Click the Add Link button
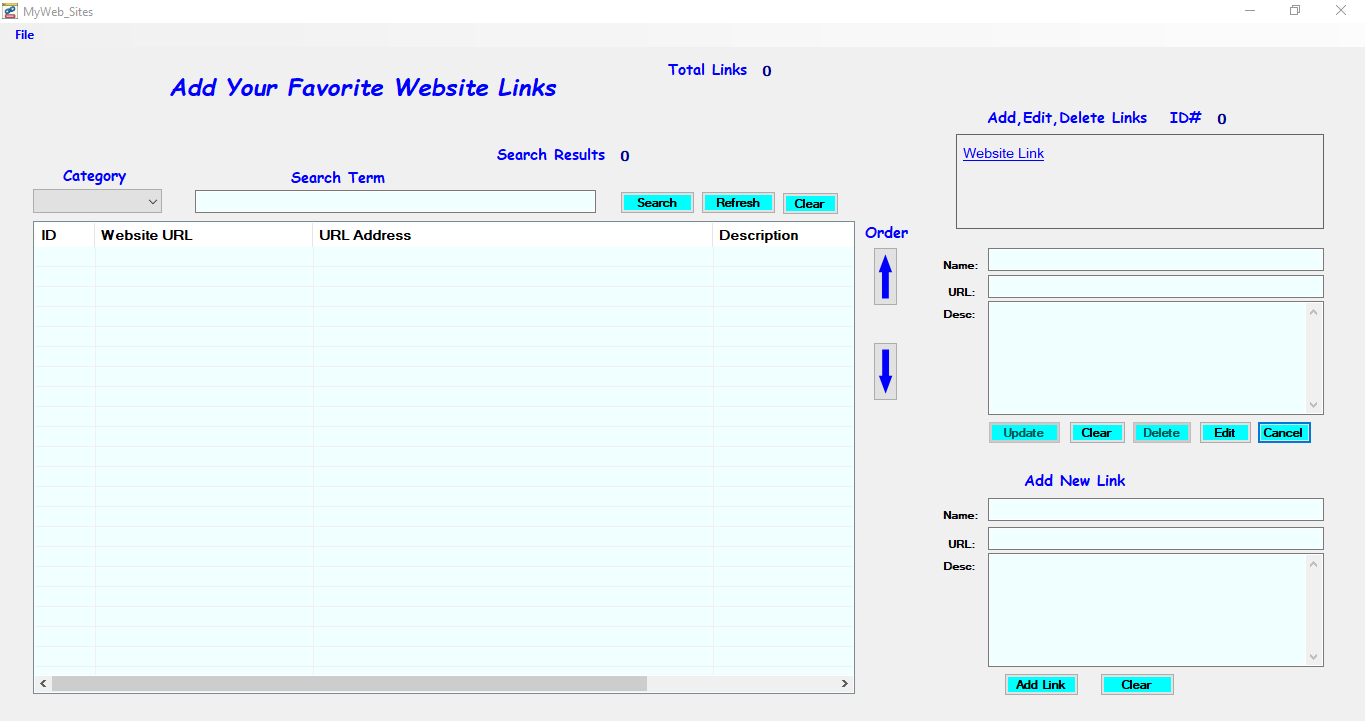The height and width of the screenshot is (721, 1365). pyautogui.click(x=1041, y=684)
